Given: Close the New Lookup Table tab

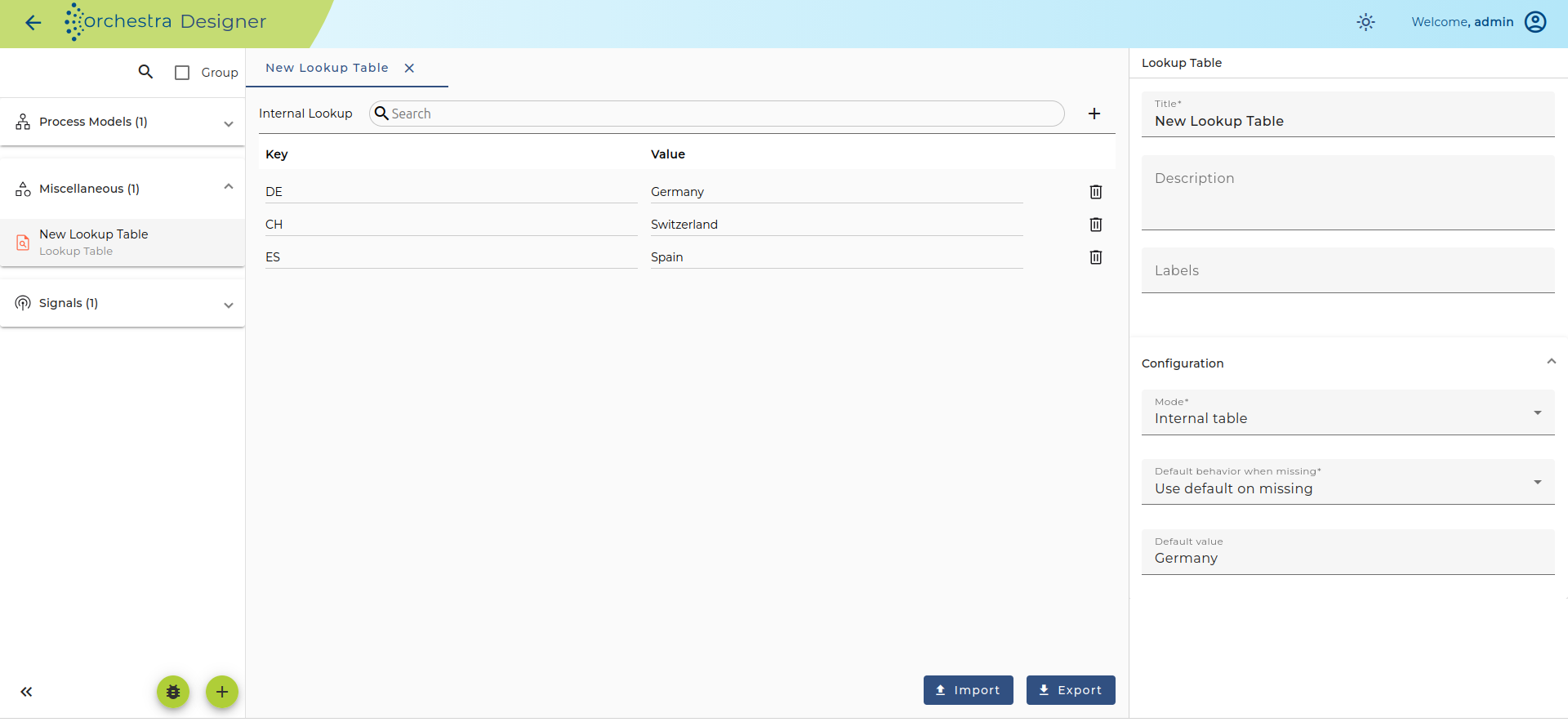Looking at the screenshot, I should pos(409,68).
